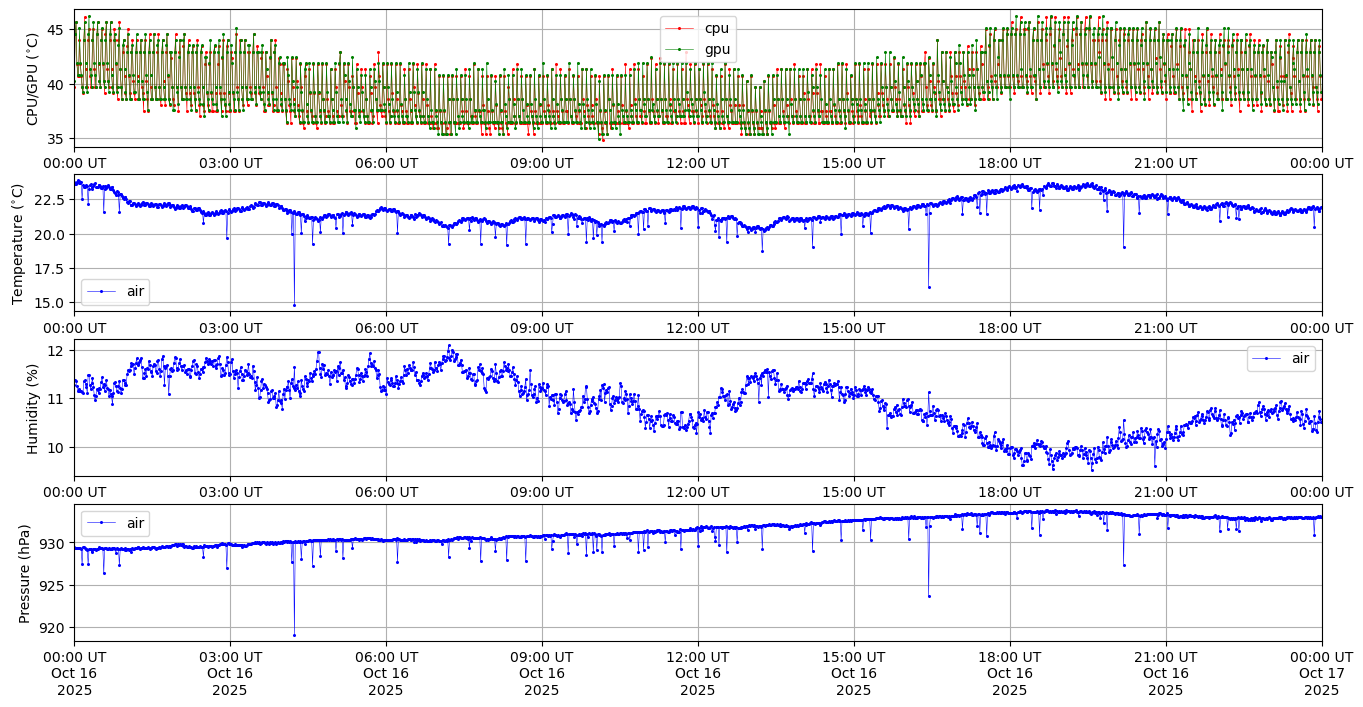Viewport: 1363px width, 707px height.
Task: Select the Humidity (%) y-axis label
Action: (32, 408)
